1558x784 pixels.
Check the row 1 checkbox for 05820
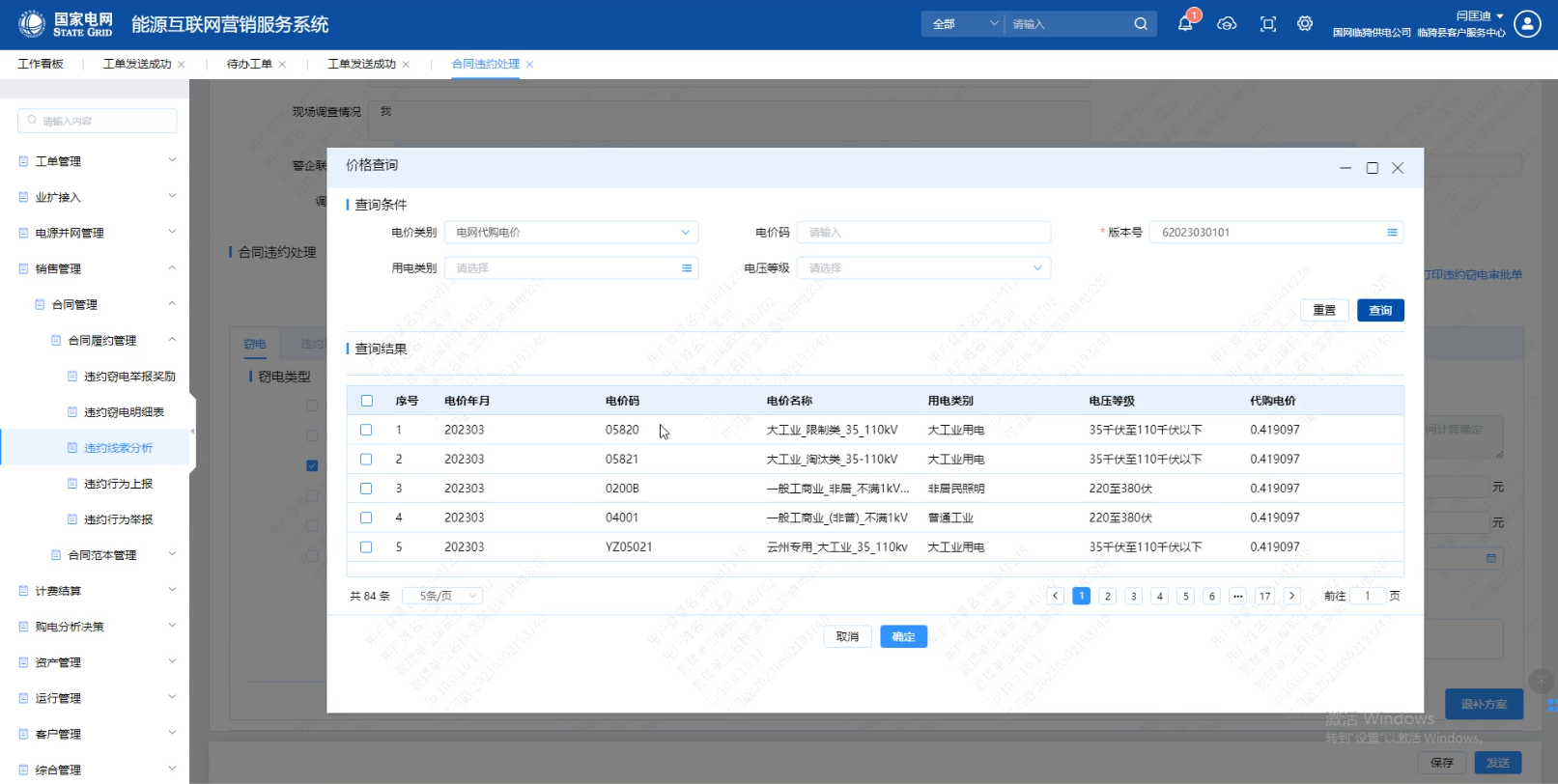point(366,430)
